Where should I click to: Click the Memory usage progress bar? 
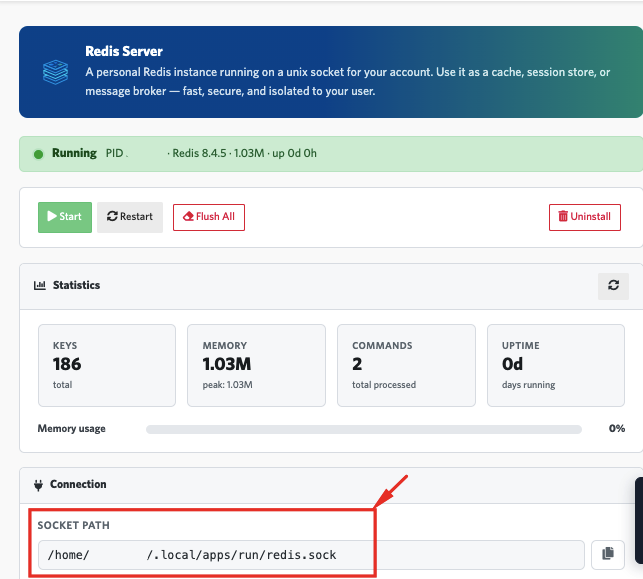pyautogui.click(x=364, y=429)
